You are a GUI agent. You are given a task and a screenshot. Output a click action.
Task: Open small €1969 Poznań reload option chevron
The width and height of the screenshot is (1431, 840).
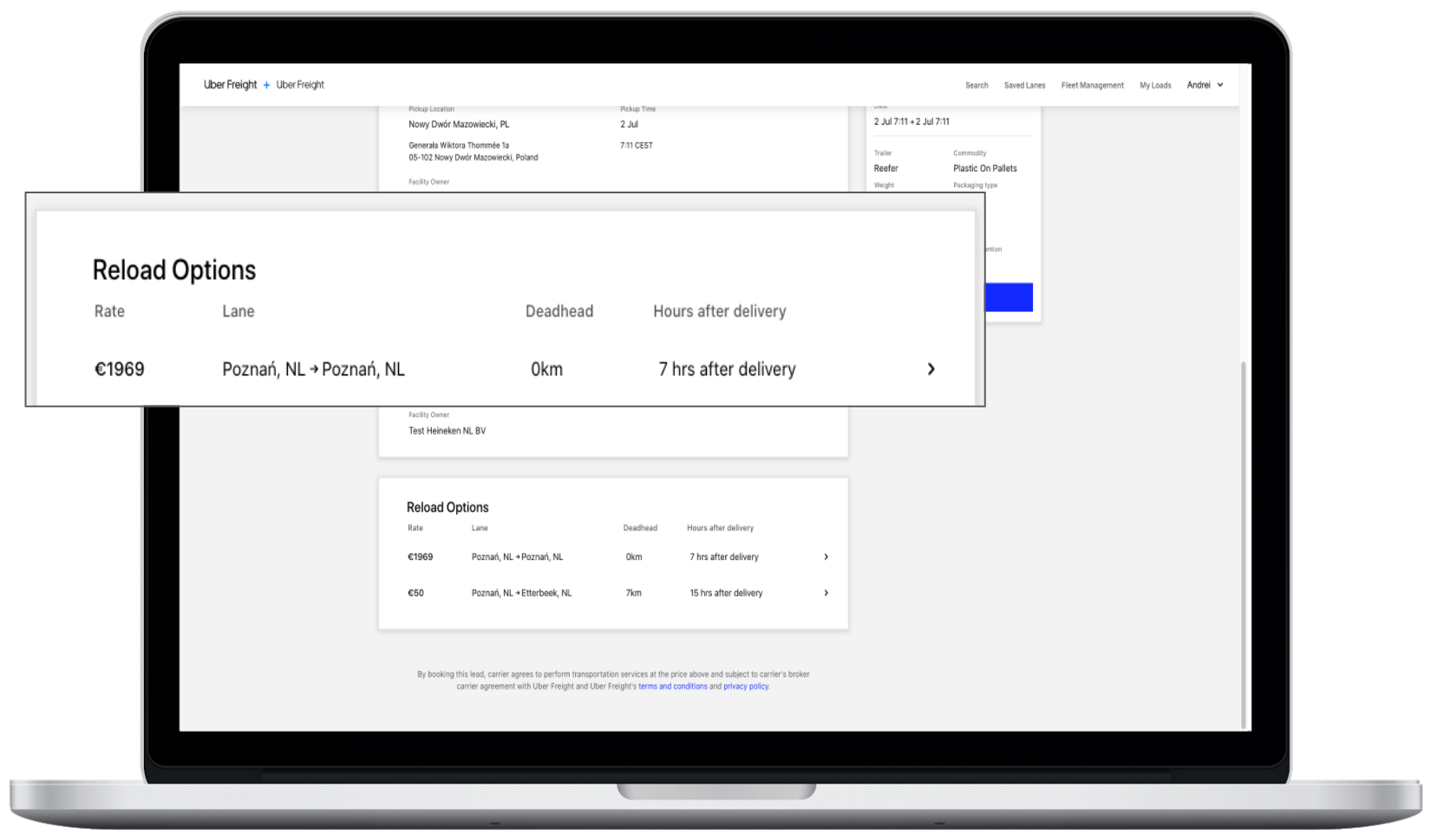click(x=826, y=557)
